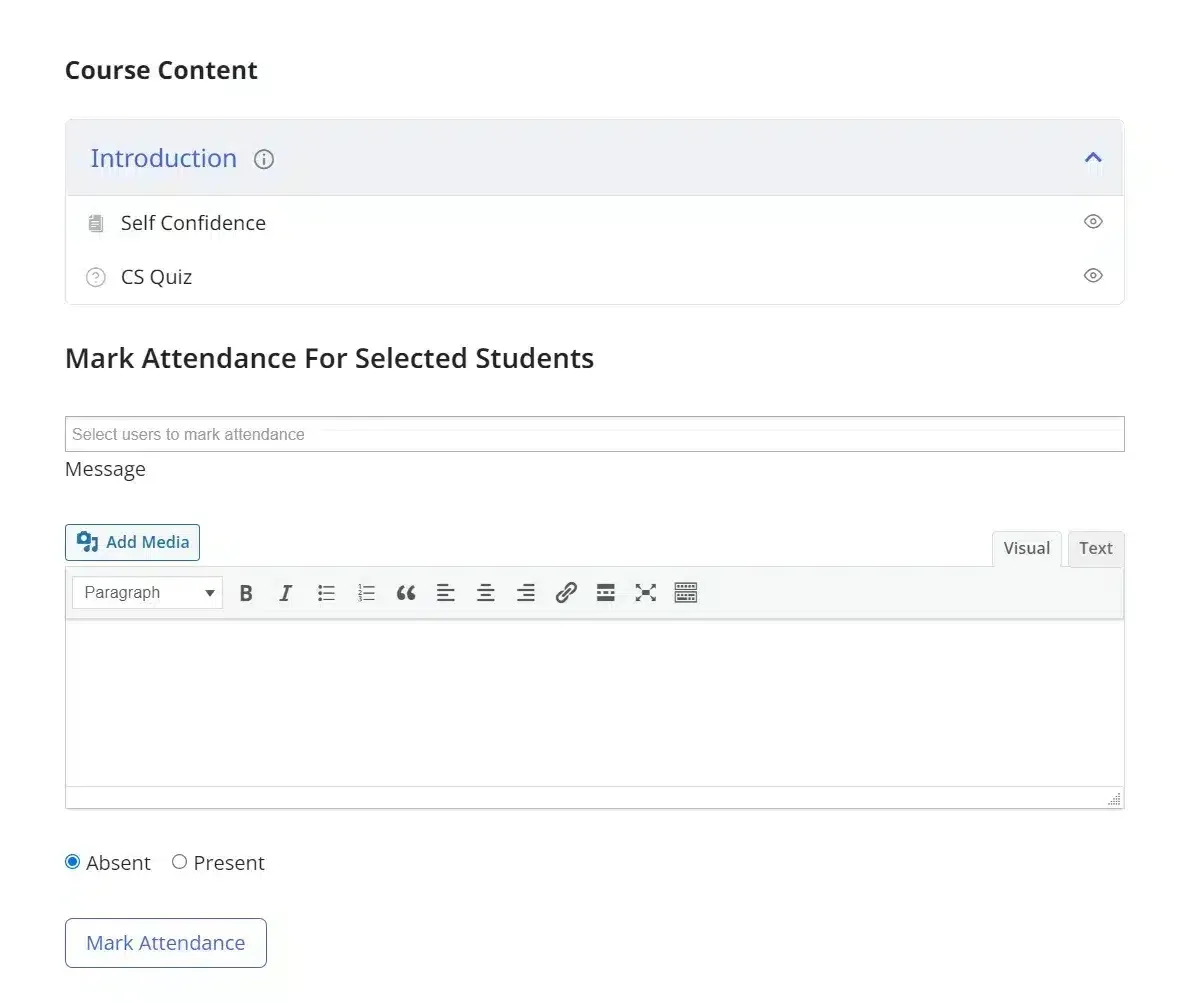Screen dimensions: 1187x1003
Task: View the Introduction section info tooltip
Action: tap(263, 158)
